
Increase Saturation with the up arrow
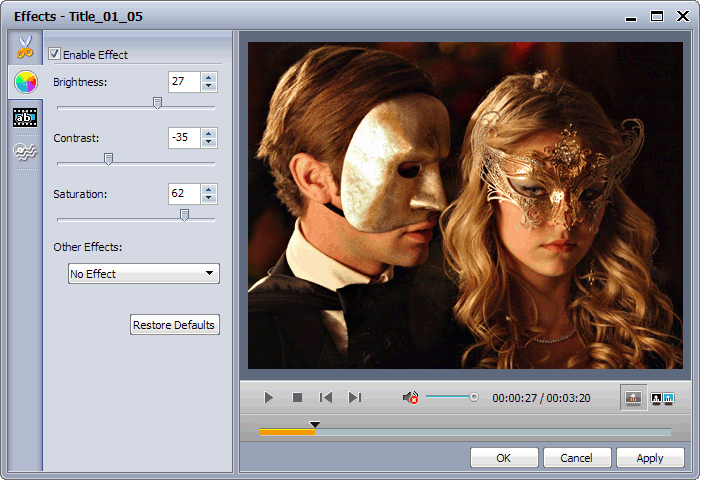tap(209, 189)
